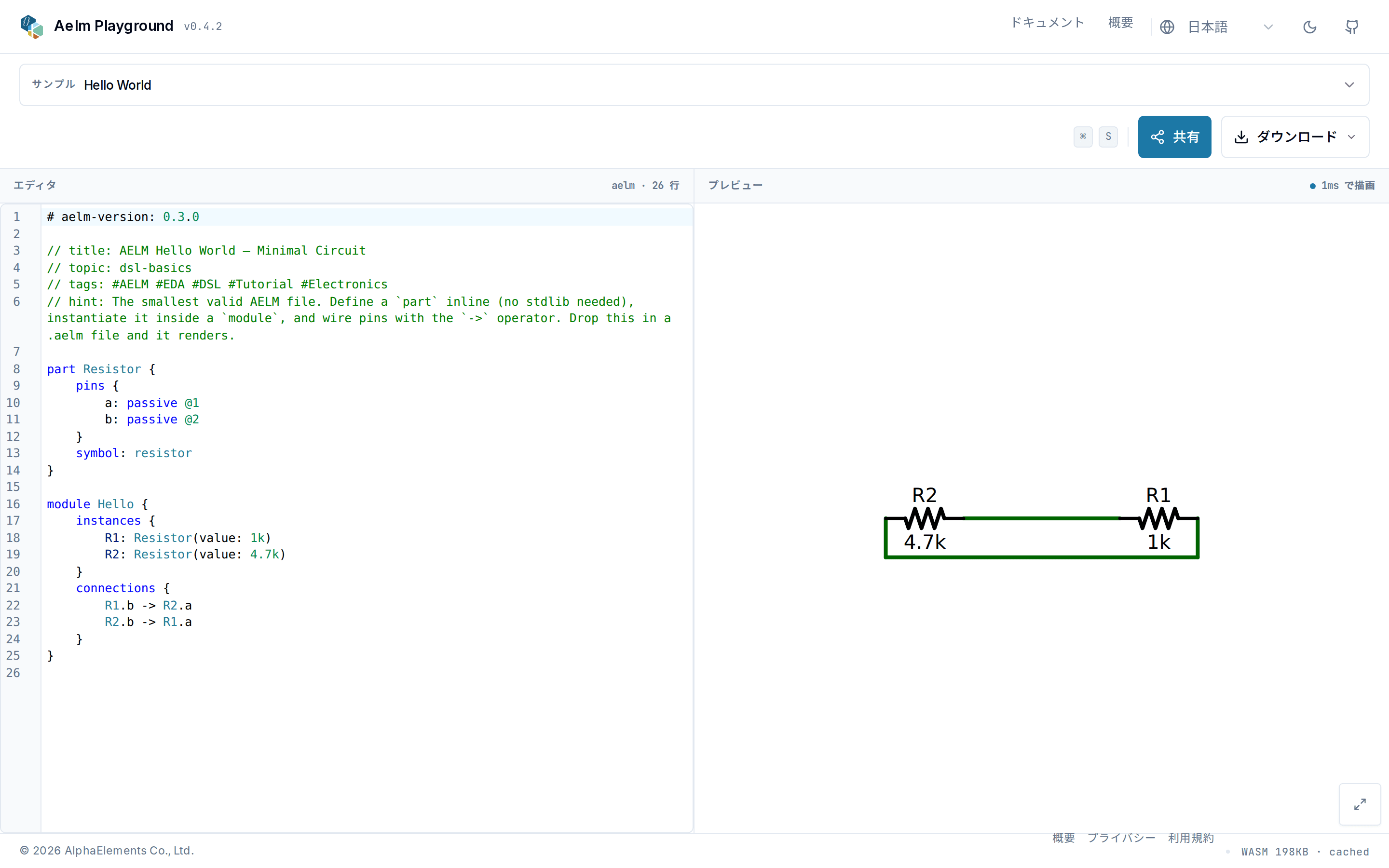Place cursor on line 1 aelm-version comment
Viewport: 1389px width, 868px height.
[x=123, y=217]
